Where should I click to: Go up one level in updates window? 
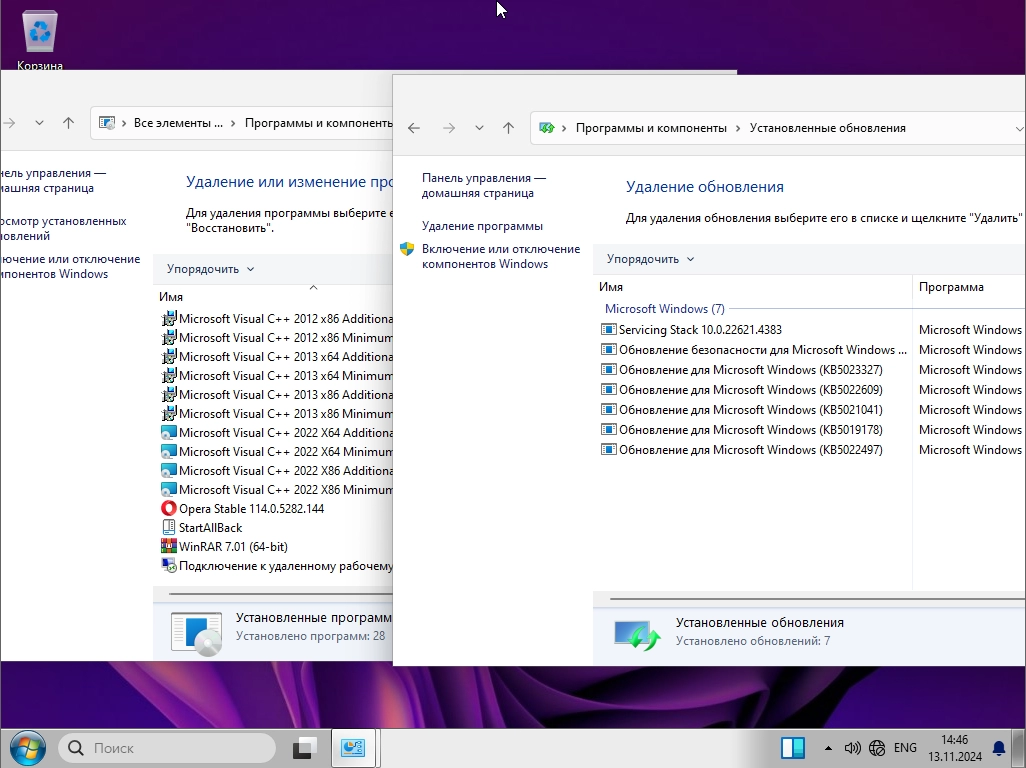click(x=508, y=128)
